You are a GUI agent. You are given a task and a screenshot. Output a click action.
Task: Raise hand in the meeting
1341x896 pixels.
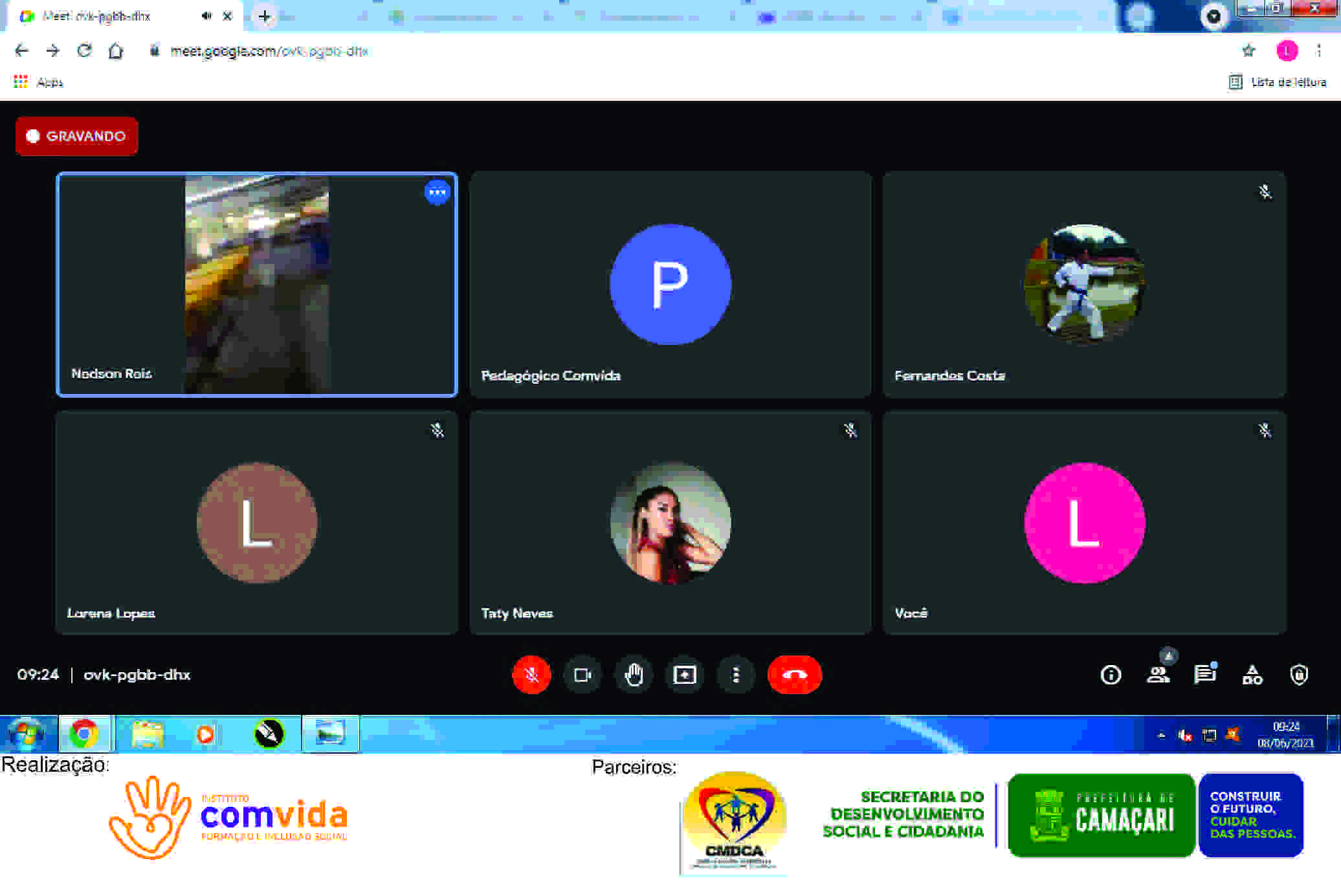pos(634,675)
